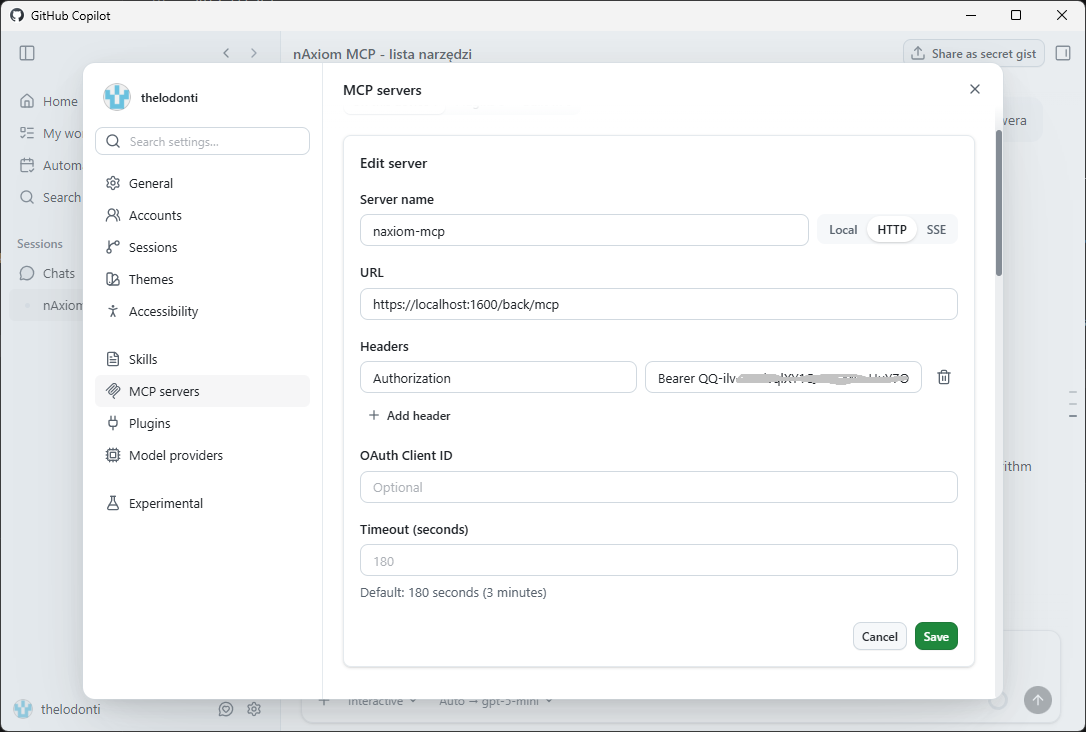Viewport: 1086px width, 732px height.
Task: Click the OAuth Client ID field
Action: [x=659, y=487]
